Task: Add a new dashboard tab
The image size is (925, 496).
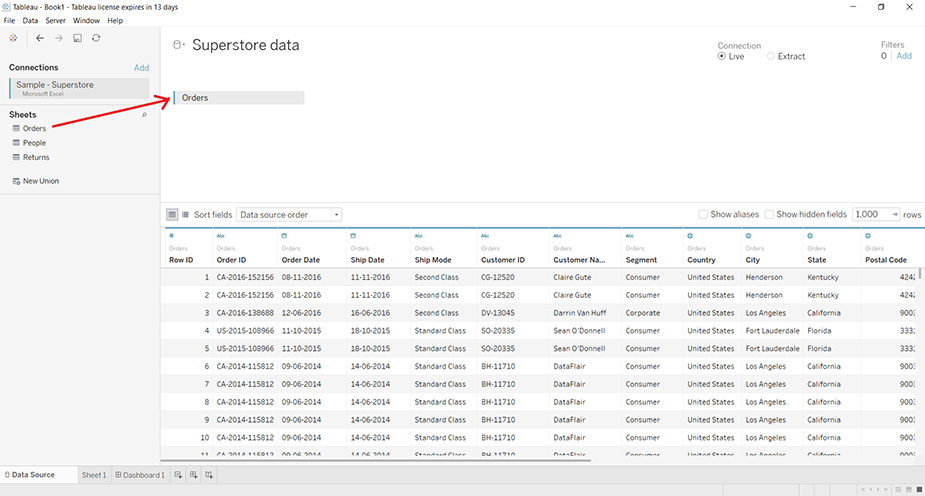Action: [193, 475]
